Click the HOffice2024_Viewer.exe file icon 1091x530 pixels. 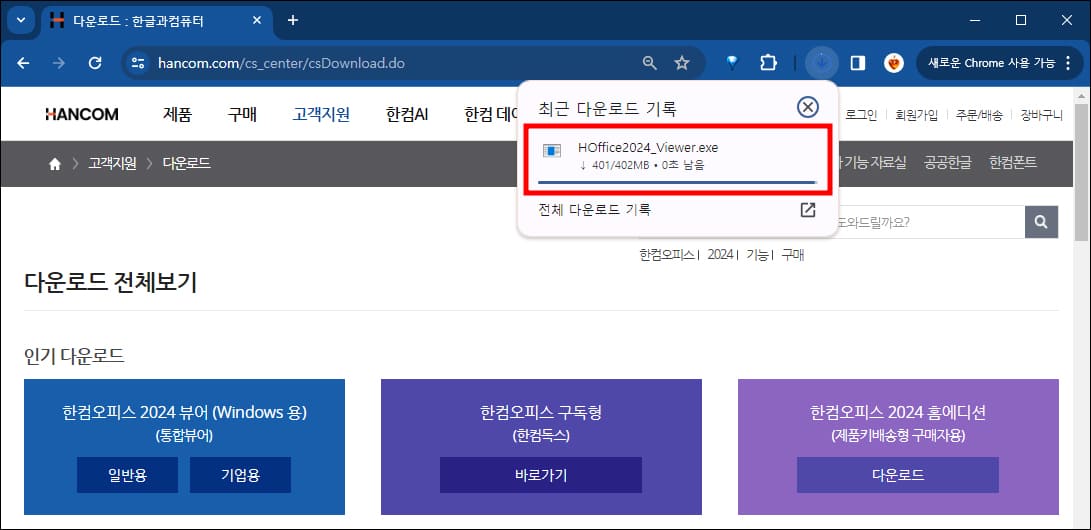[552, 151]
